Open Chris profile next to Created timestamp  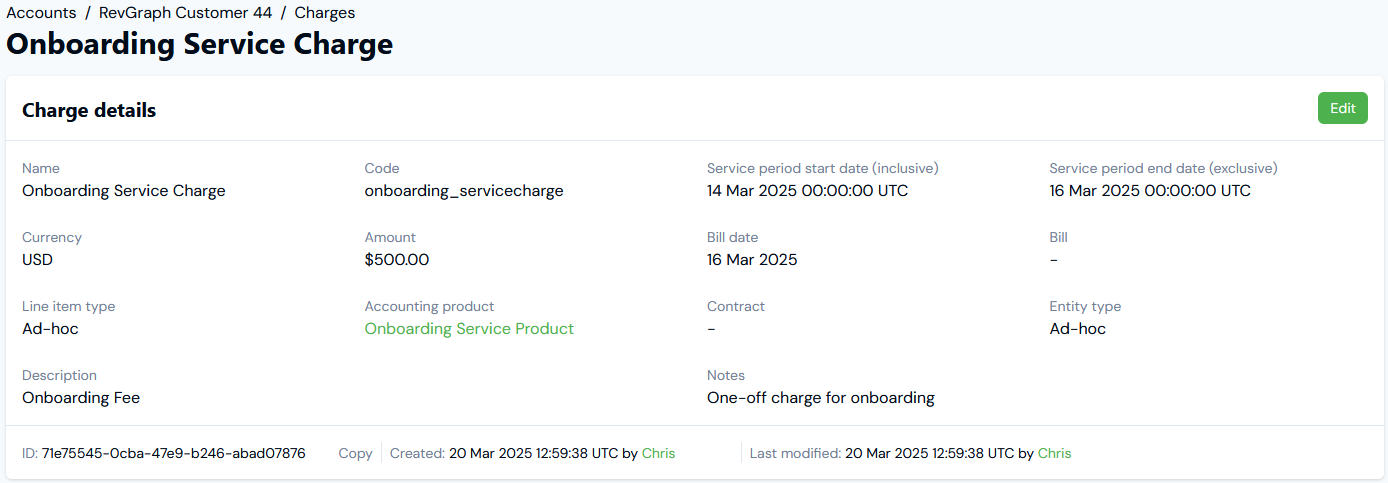tap(658, 453)
